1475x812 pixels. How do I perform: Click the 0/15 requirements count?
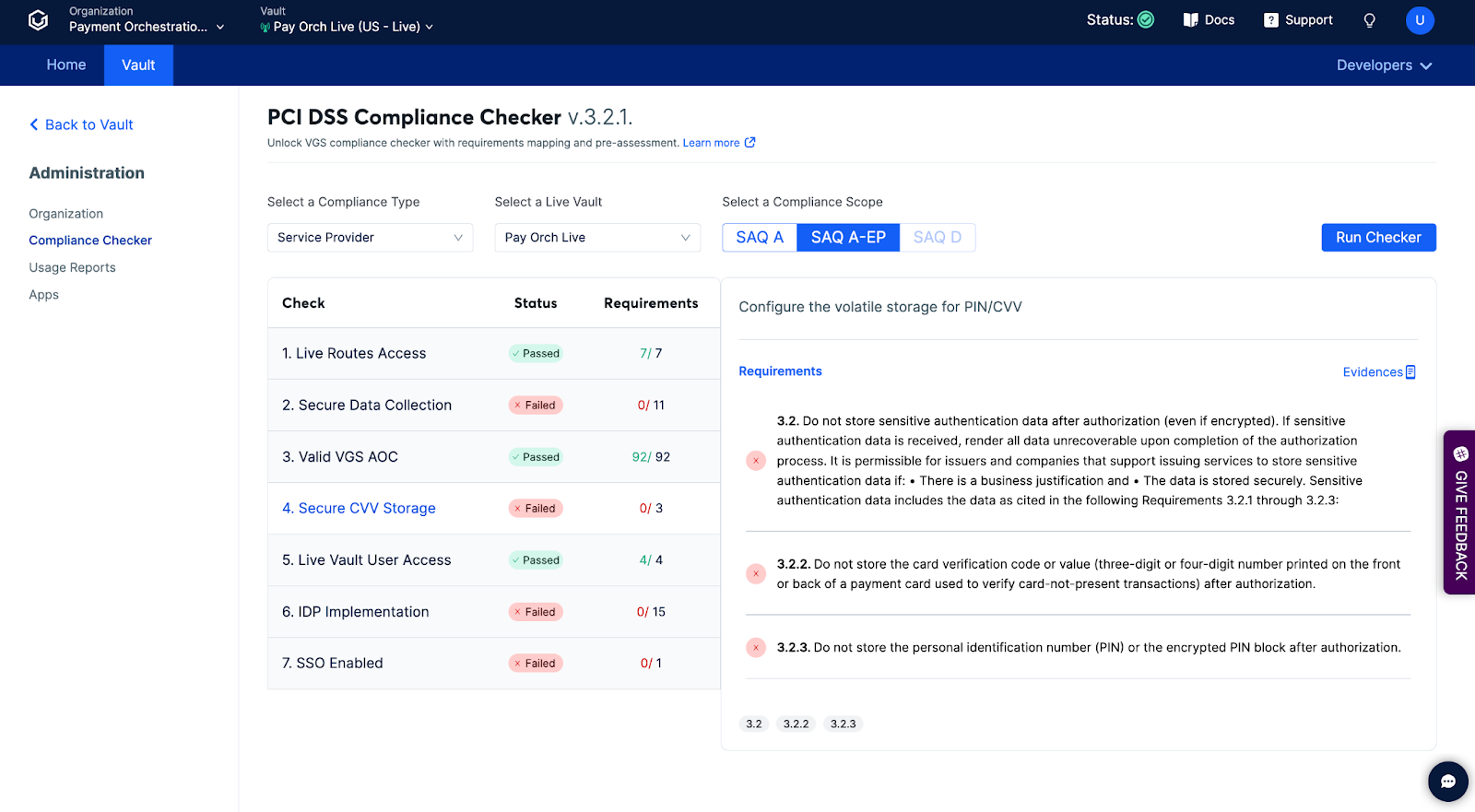(651, 612)
